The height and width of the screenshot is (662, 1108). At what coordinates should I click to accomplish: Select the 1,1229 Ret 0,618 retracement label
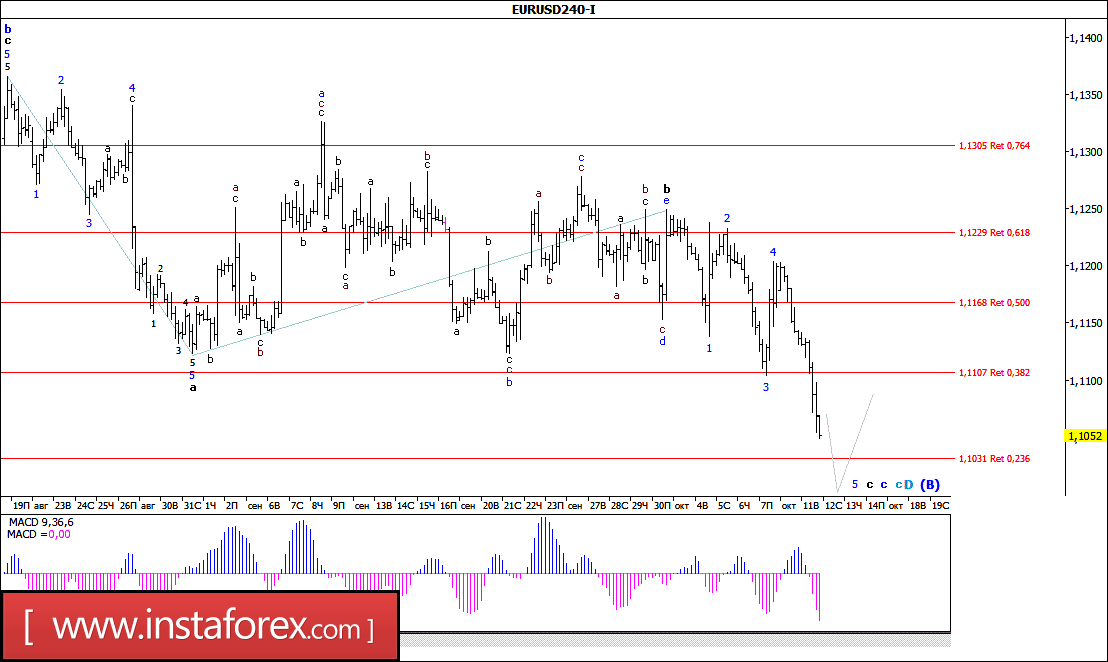tap(994, 232)
